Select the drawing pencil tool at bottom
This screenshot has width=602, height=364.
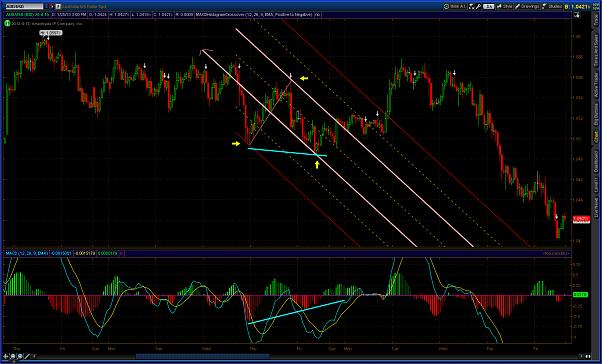[x=27, y=356]
